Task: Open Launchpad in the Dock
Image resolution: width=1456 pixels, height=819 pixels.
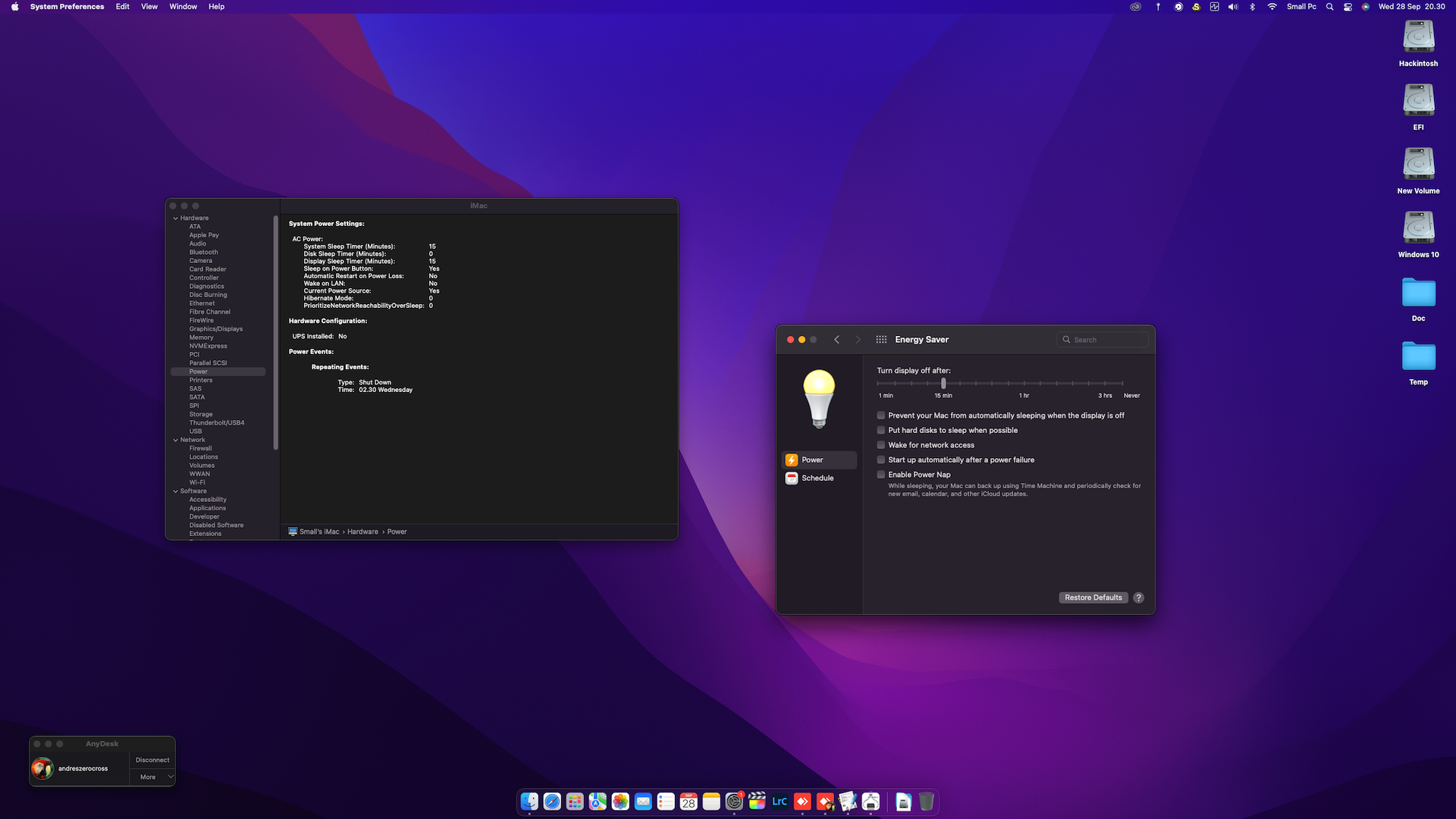Action: click(x=575, y=802)
